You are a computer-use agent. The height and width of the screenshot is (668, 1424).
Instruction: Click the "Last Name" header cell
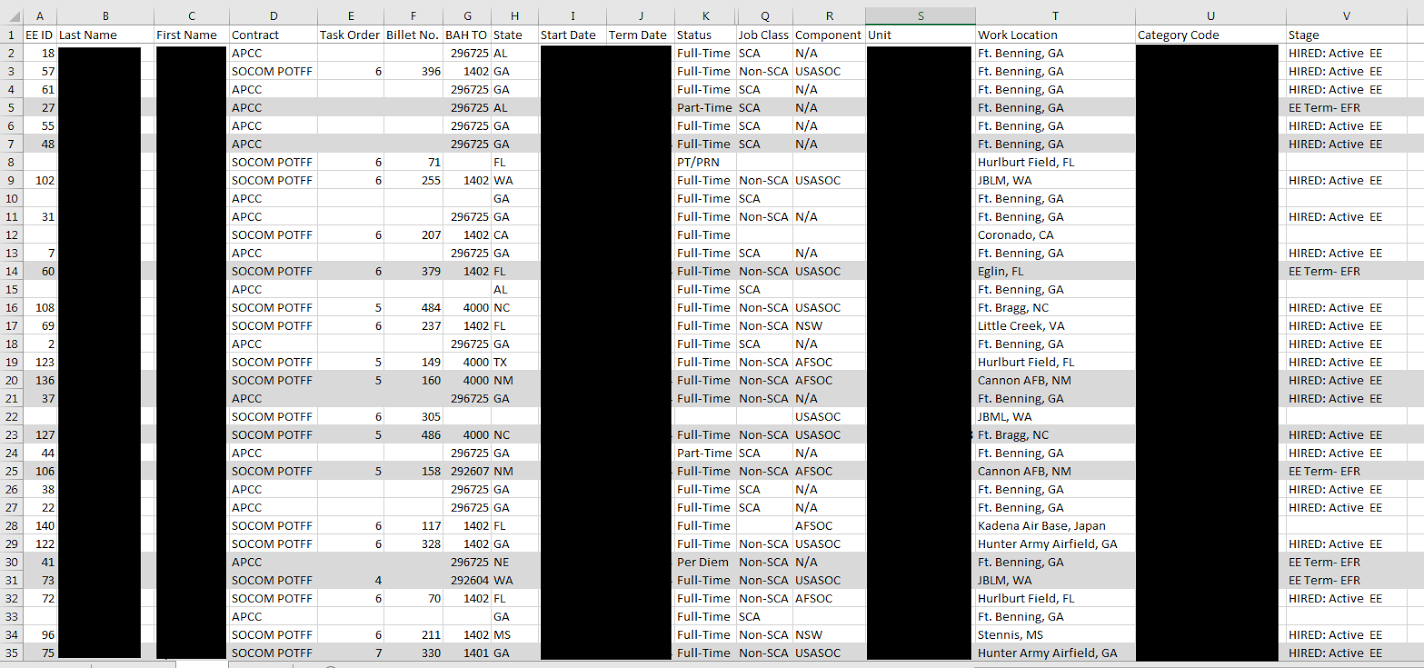[105, 35]
